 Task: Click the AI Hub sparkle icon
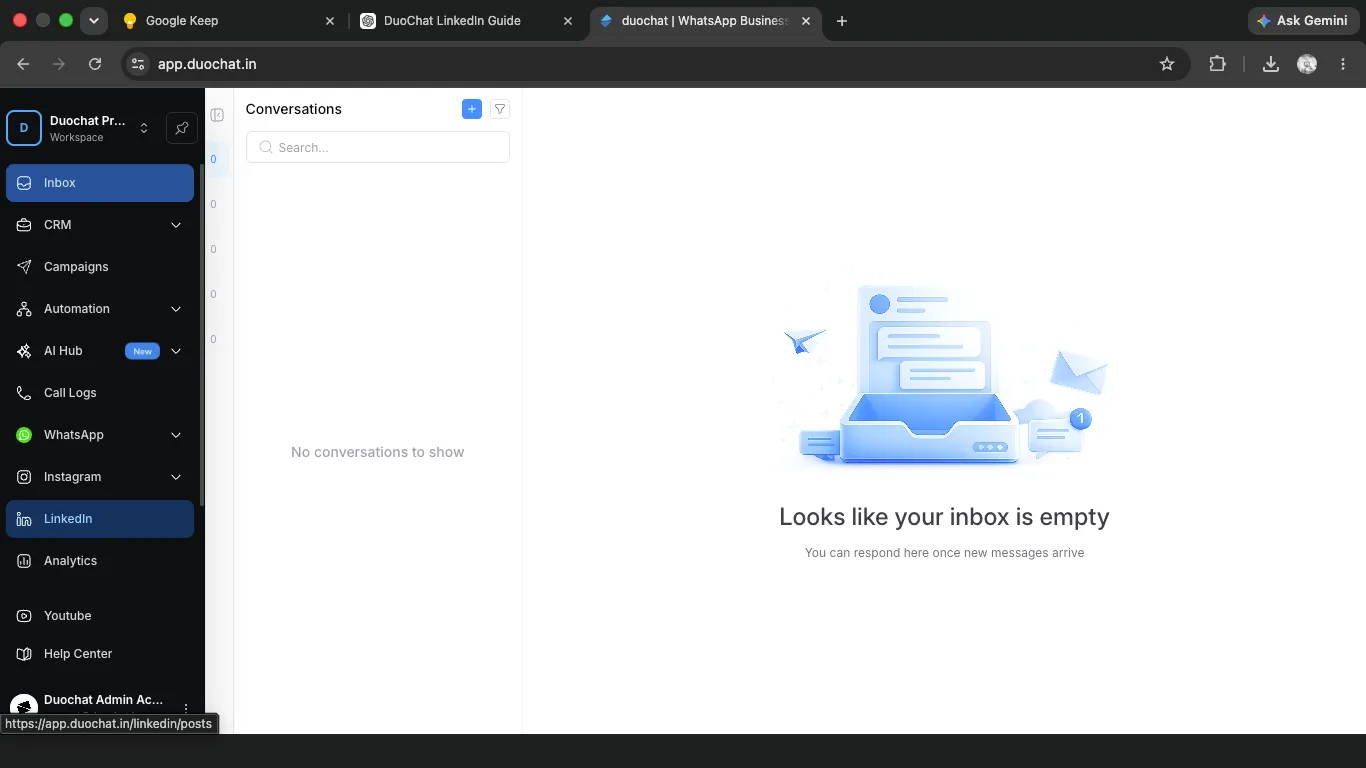tap(24, 351)
